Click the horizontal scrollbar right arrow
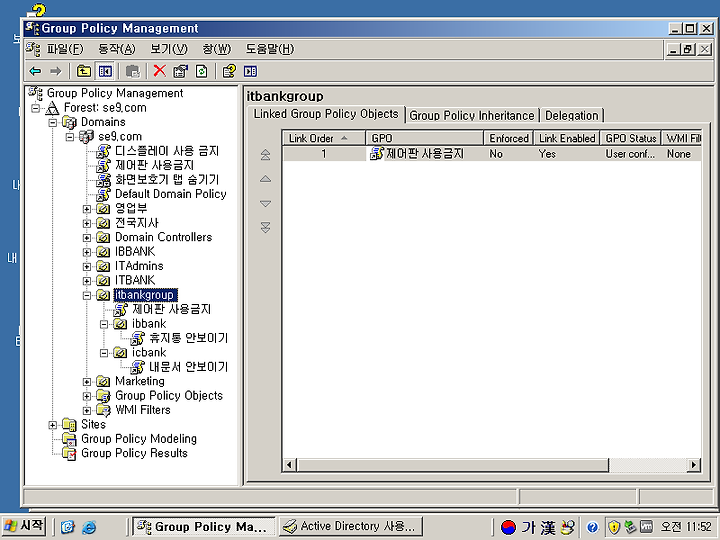 (x=694, y=465)
